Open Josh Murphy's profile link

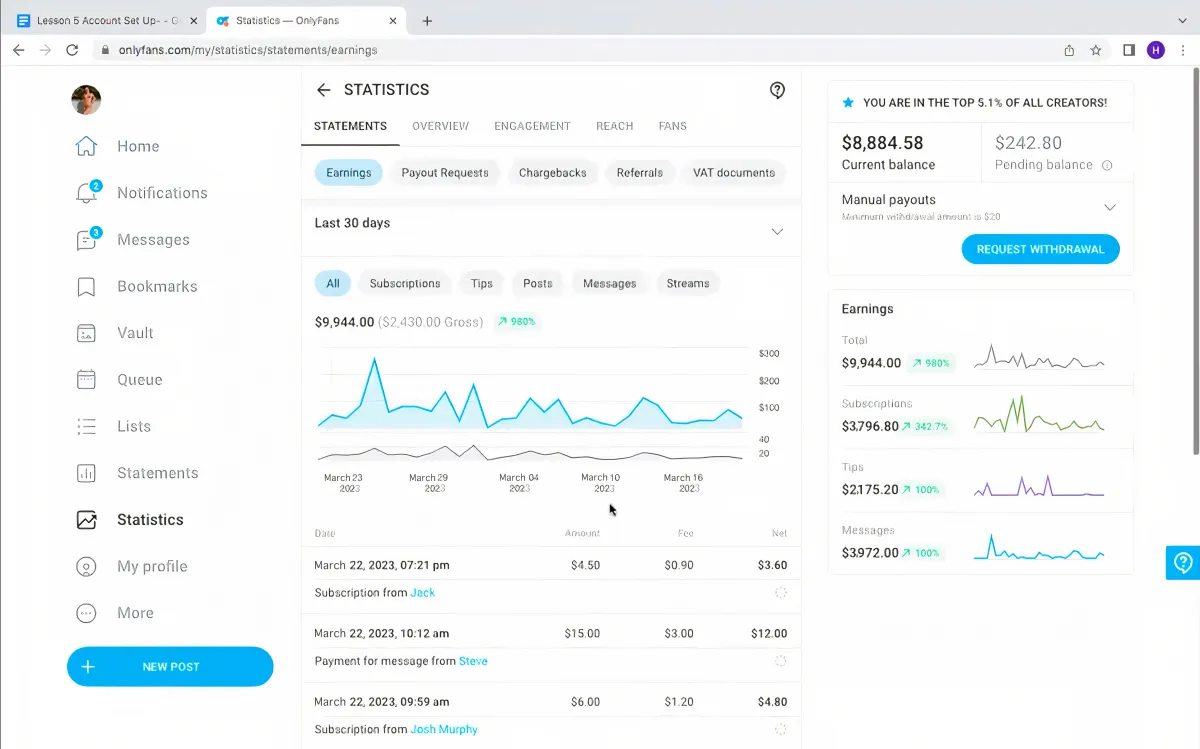[444, 730]
